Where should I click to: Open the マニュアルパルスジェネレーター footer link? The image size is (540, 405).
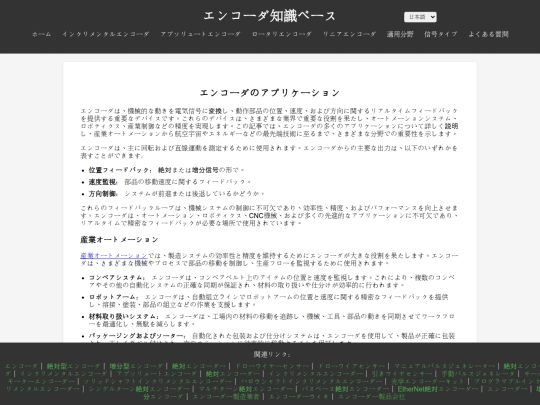coord(444,366)
